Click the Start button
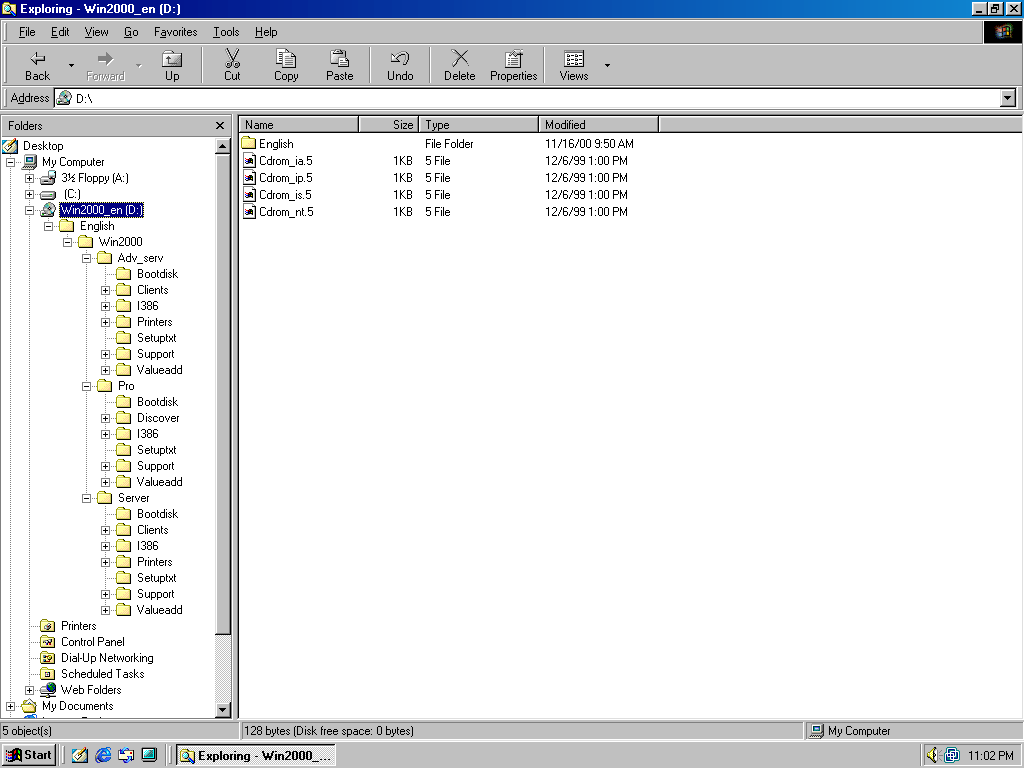This screenshot has height=768, width=1024. pyautogui.click(x=29, y=756)
